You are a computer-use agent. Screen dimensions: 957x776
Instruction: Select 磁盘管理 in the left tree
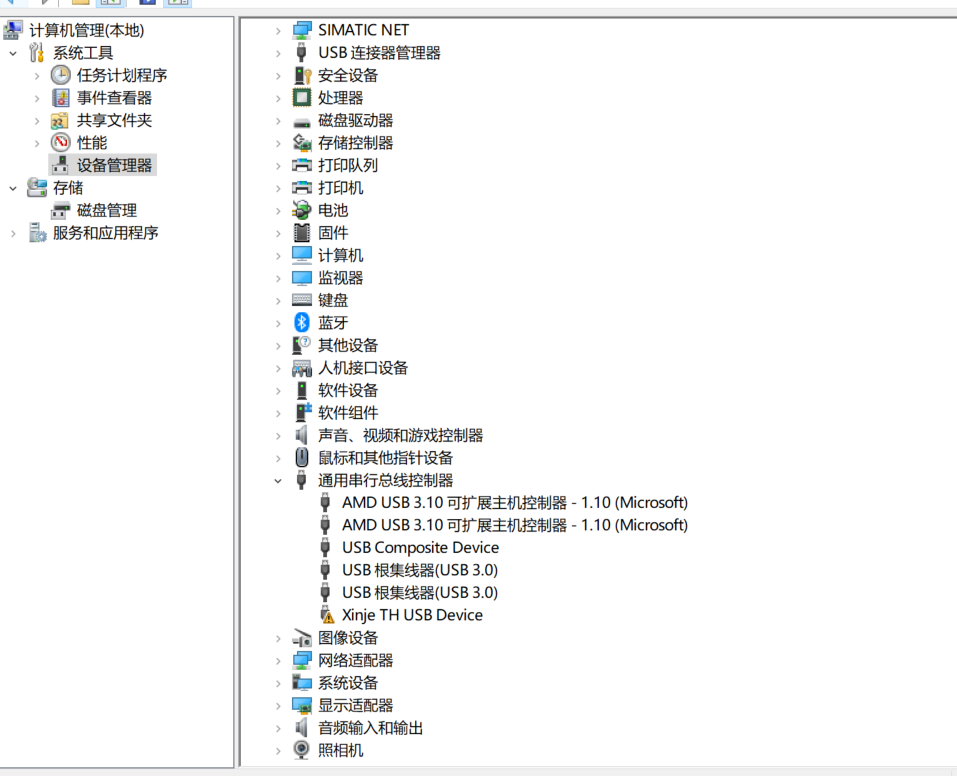tap(106, 210)
